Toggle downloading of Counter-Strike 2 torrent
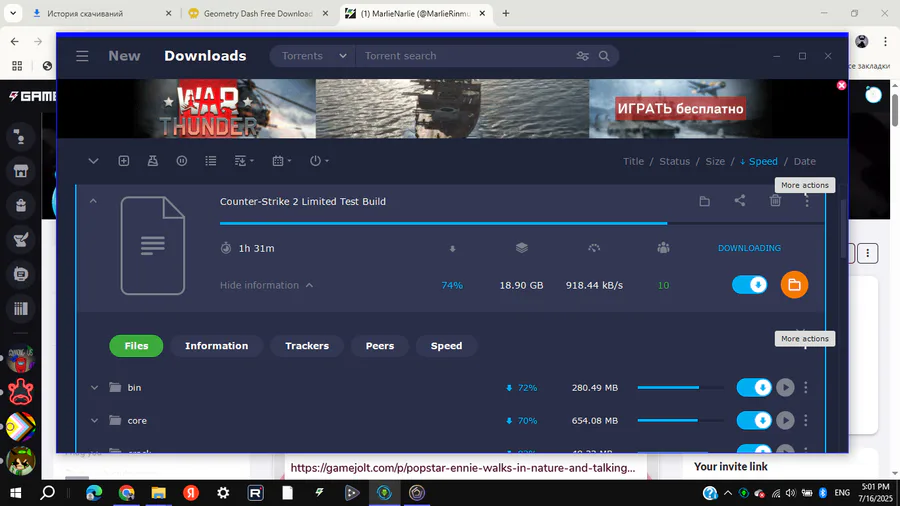900x506 pixels. [x=750, y=285]
